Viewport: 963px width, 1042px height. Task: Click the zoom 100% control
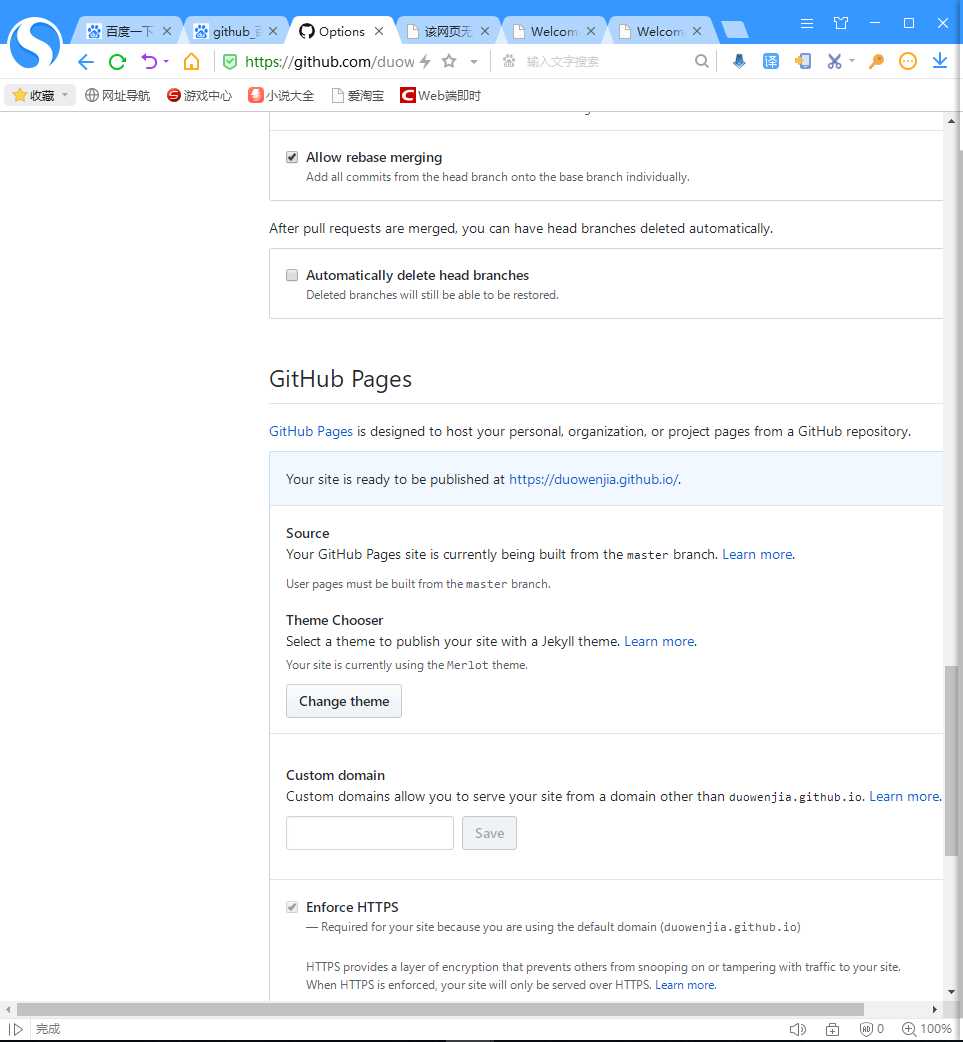(x=926, y=1029)
